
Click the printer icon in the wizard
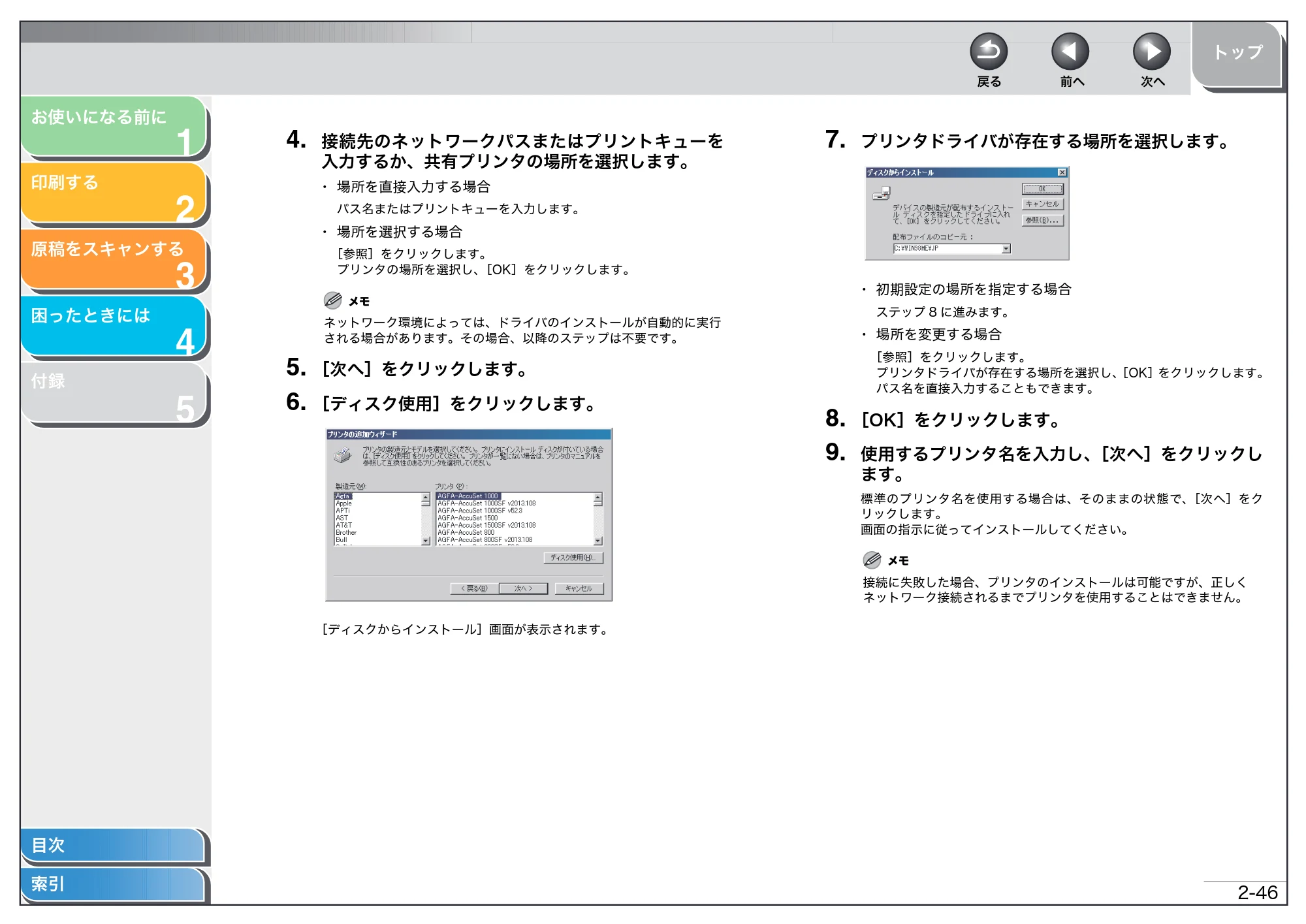(x=343, y=455)
